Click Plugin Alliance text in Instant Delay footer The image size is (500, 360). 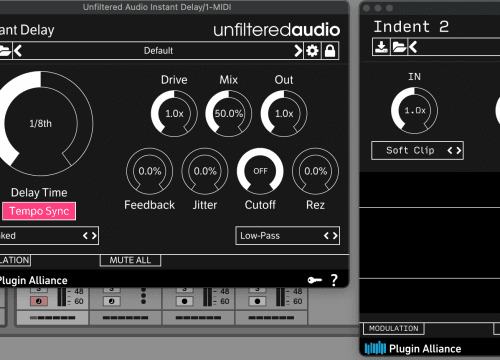[x=33, y=281]
